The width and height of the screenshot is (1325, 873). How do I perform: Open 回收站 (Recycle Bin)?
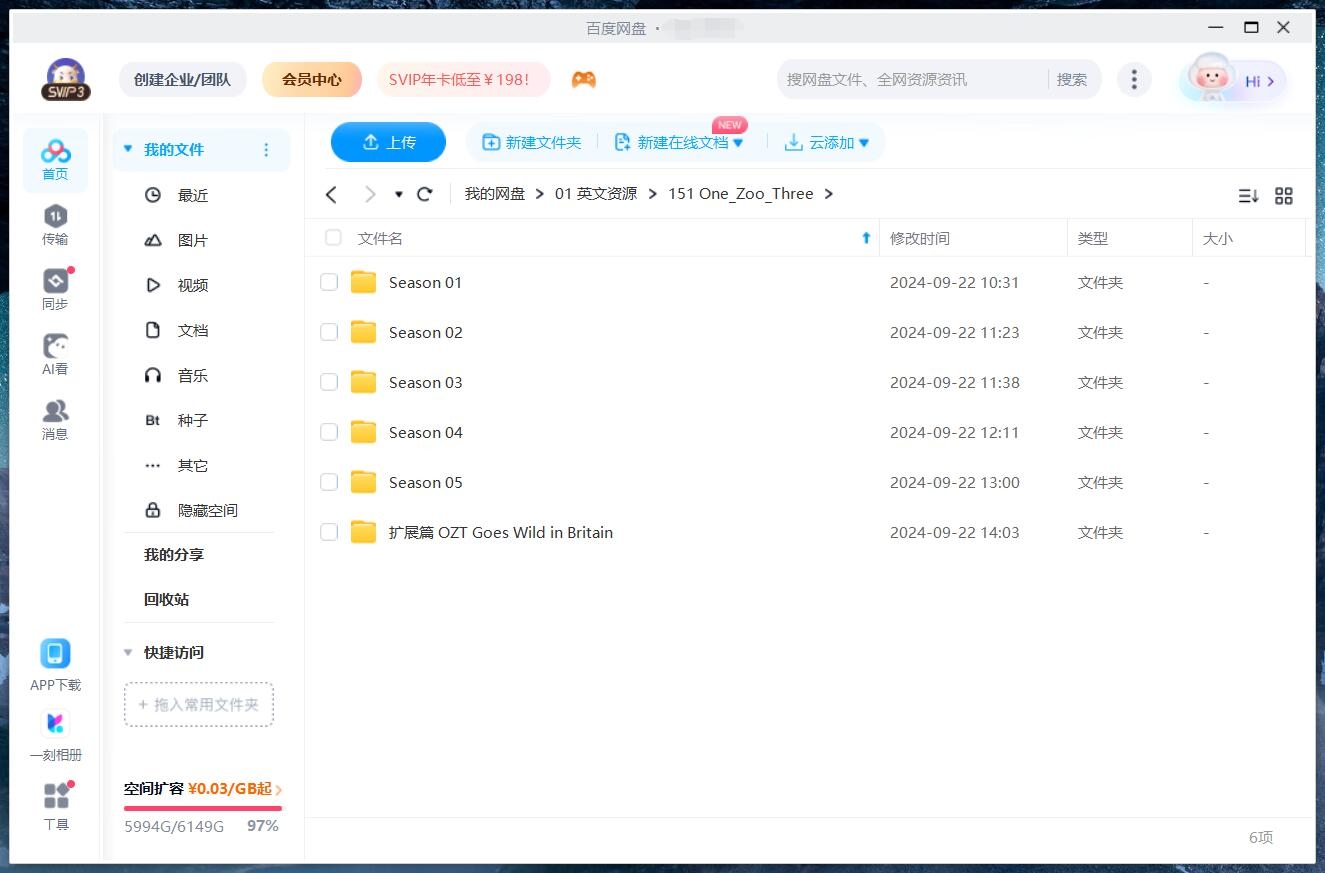coord(163,599)
